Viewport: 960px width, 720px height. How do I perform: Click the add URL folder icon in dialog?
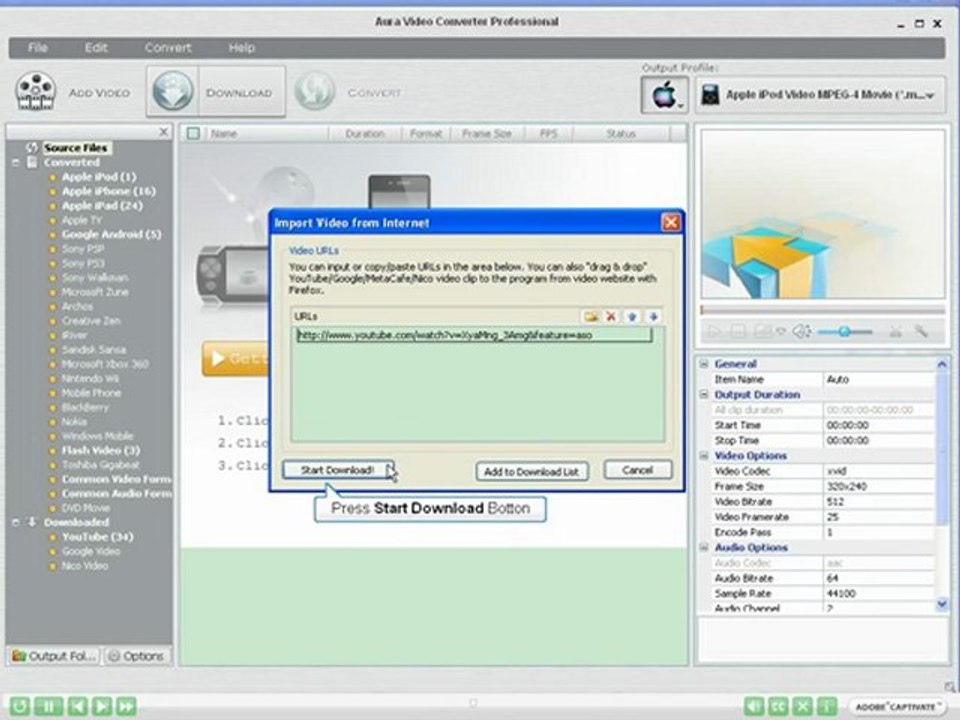[x=591, y=317]
